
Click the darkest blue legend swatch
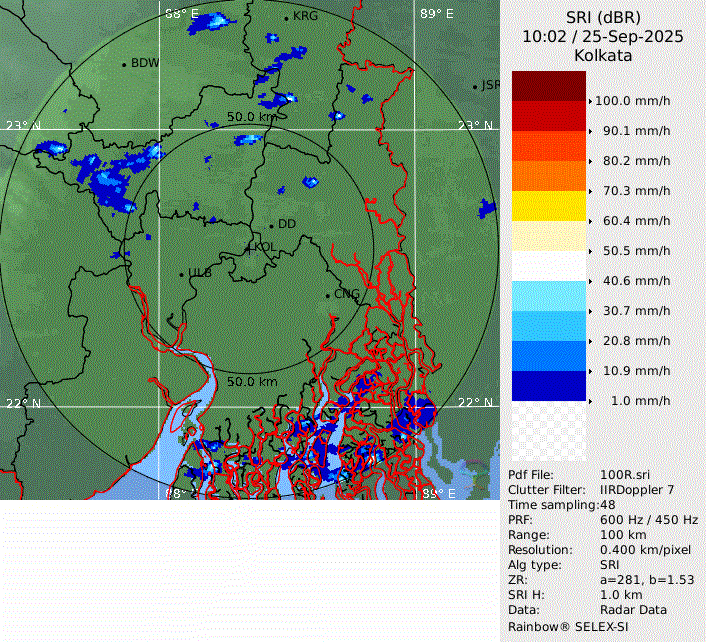coord(548,386)
